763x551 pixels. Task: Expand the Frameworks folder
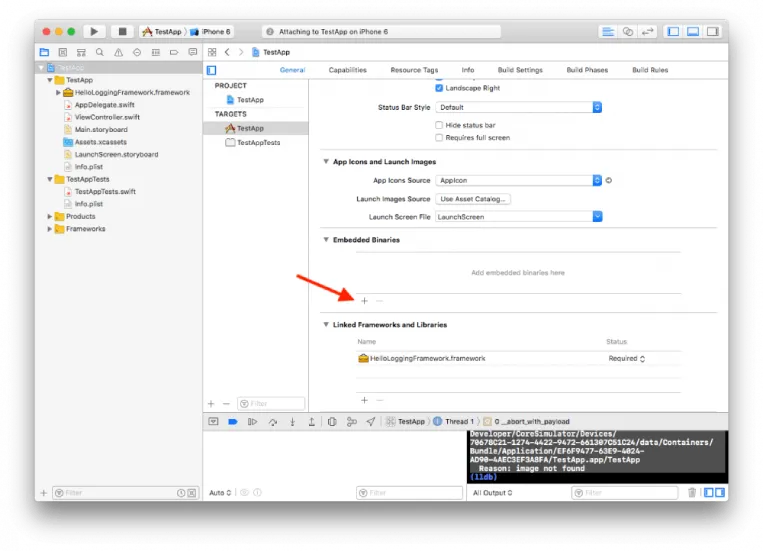point(50,229)
